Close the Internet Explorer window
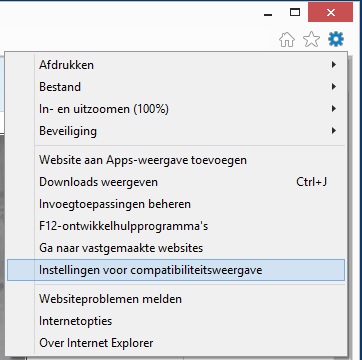362x360 pixels. coord(330,12)
